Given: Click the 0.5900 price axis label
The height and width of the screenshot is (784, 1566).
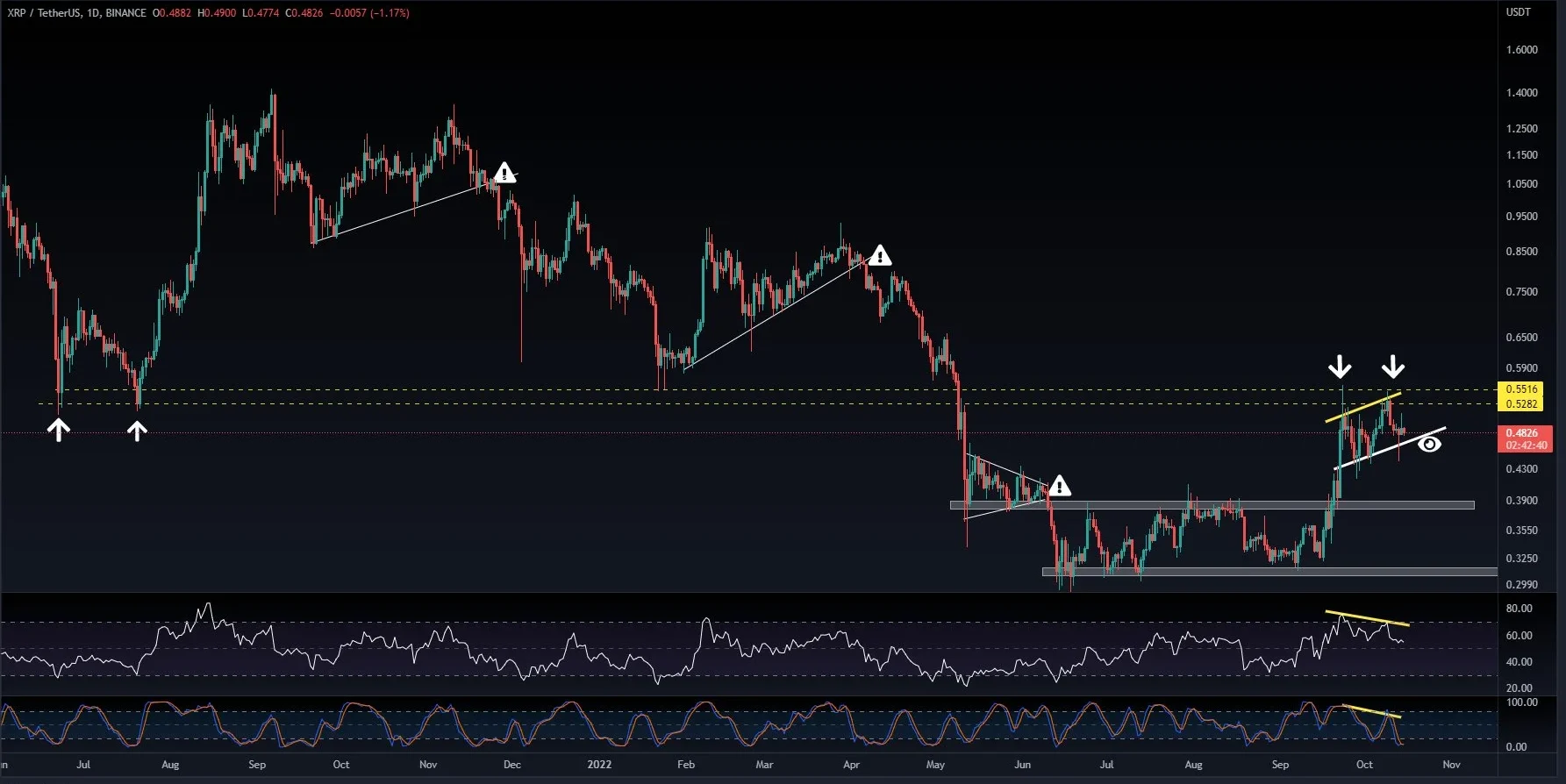Looking at the screenshot, I should [x=1522, y=368].
